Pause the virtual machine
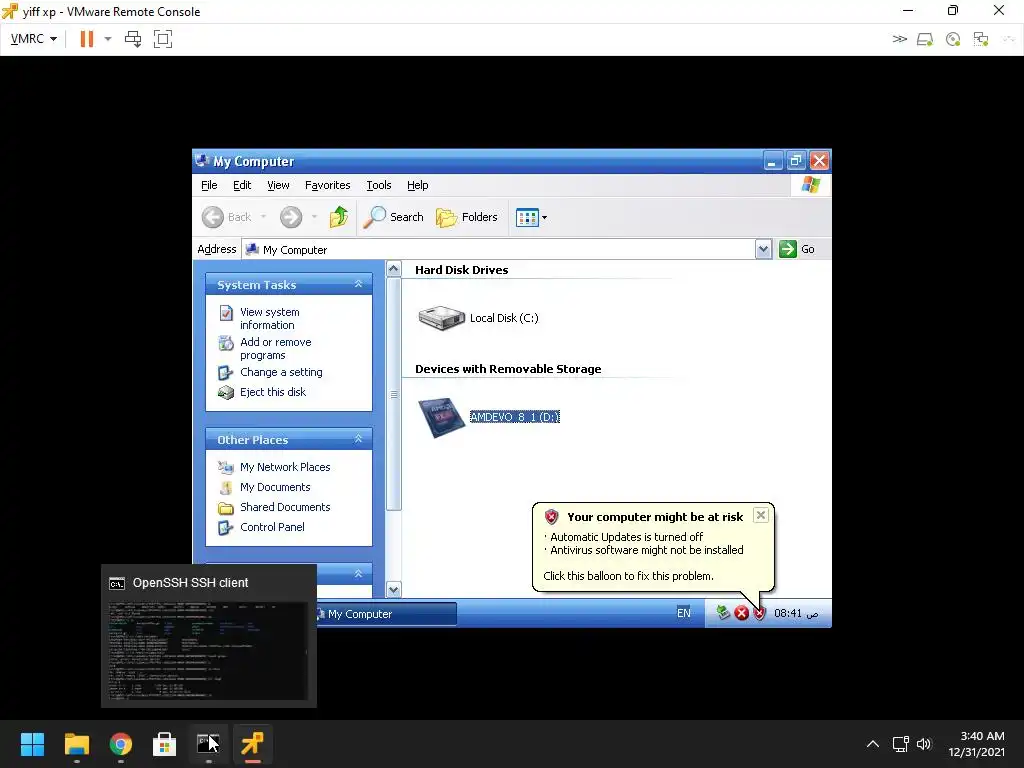This screenshot has height=768, width=1024. [86, 39]
